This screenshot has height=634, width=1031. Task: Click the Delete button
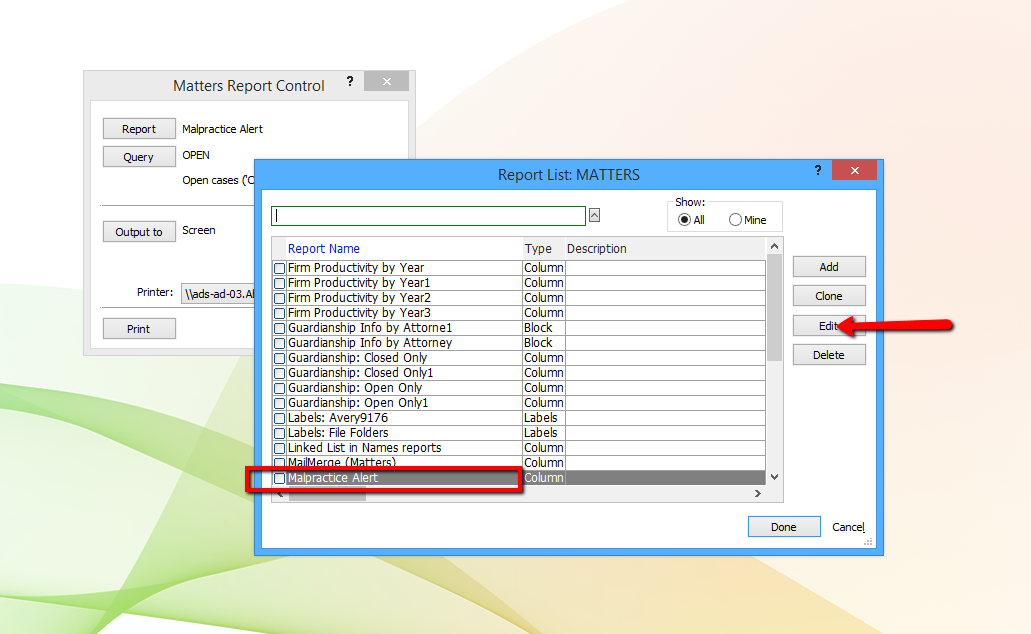[828, 355]
